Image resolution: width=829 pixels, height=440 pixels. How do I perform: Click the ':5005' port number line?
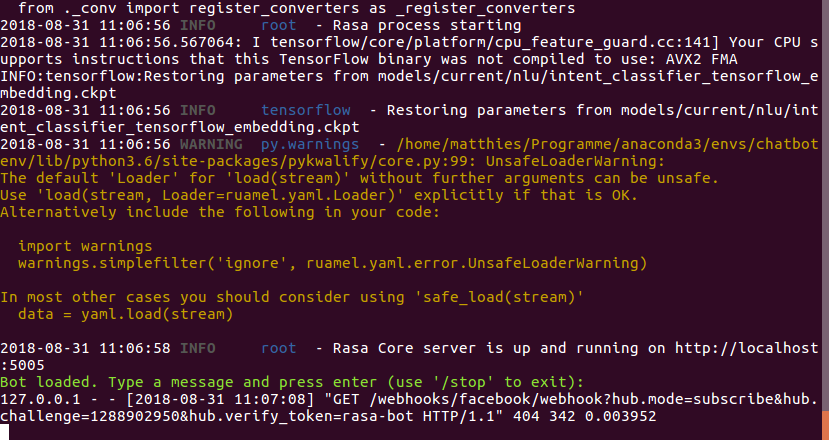click(22, 365)
